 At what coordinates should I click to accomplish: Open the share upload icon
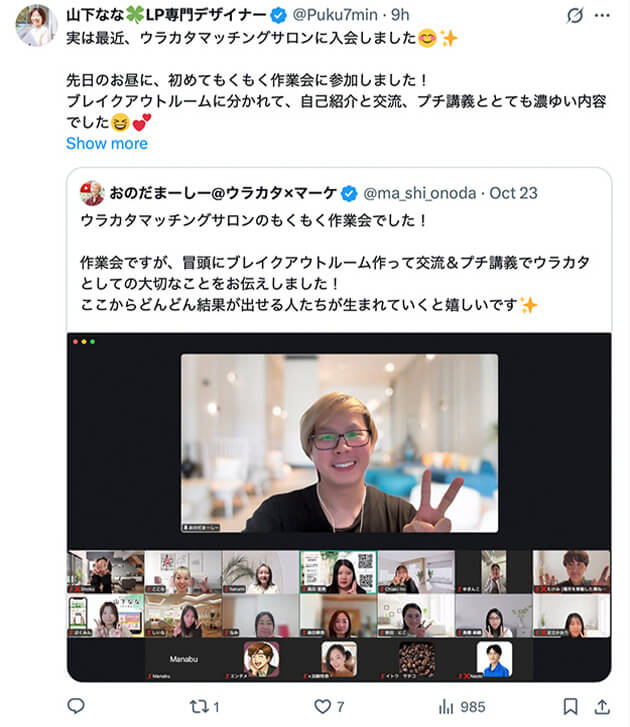pyautogui.click(x=602, y=707)
